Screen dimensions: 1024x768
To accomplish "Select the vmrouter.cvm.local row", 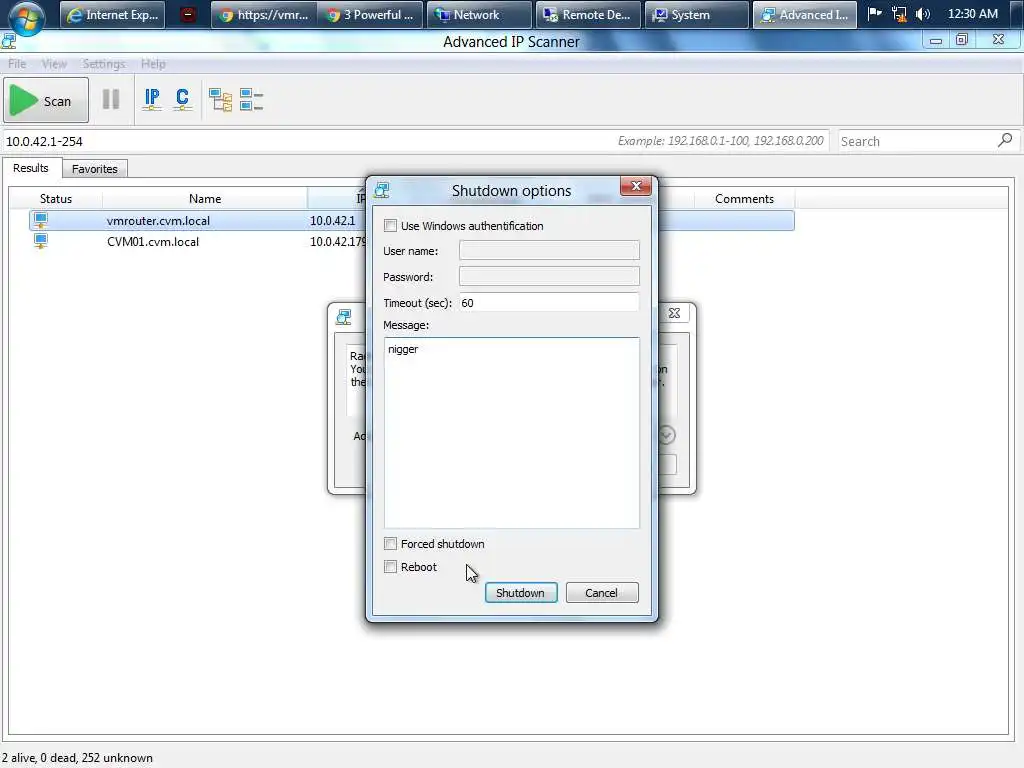I will [411, 221].
